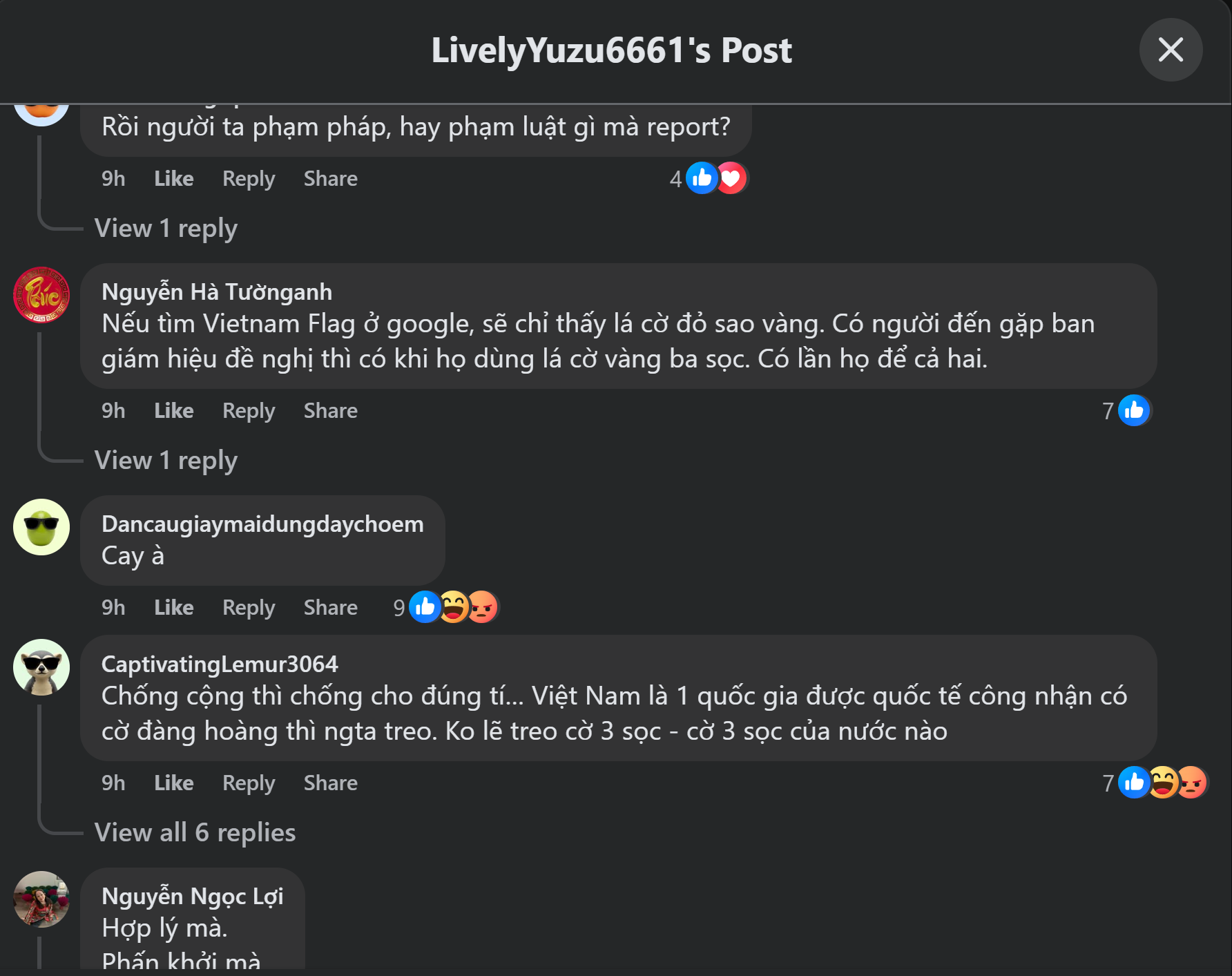Expand 'View 1 reply' under the report comment

point(166,228)
